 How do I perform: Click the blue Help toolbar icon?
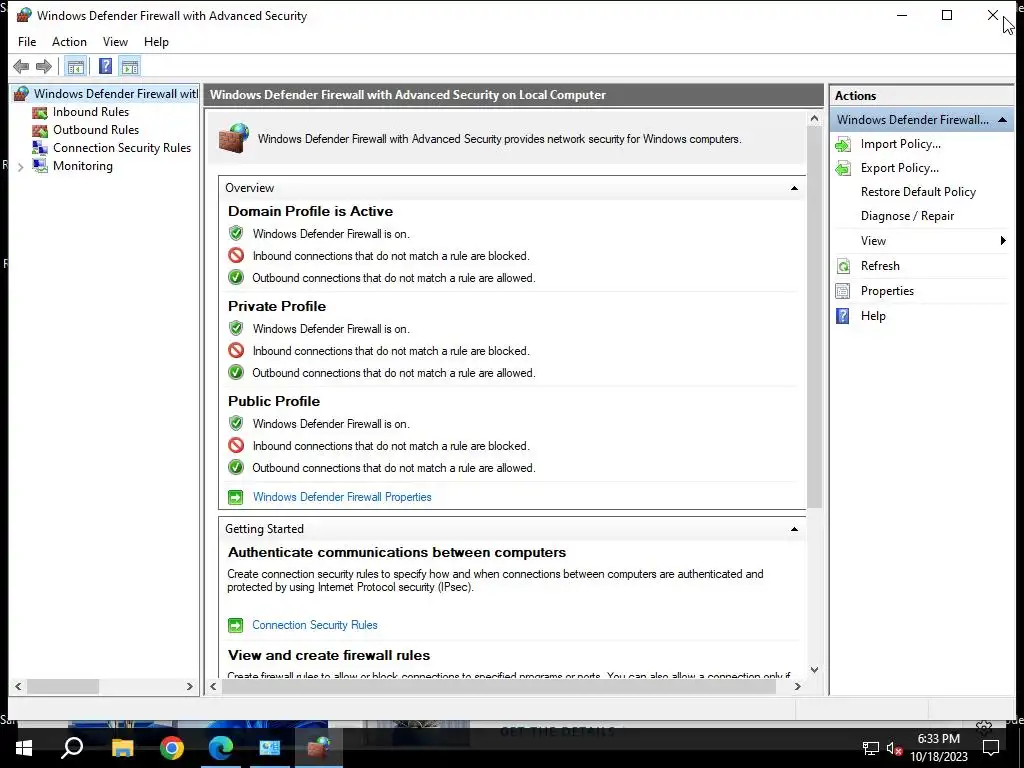105,66
